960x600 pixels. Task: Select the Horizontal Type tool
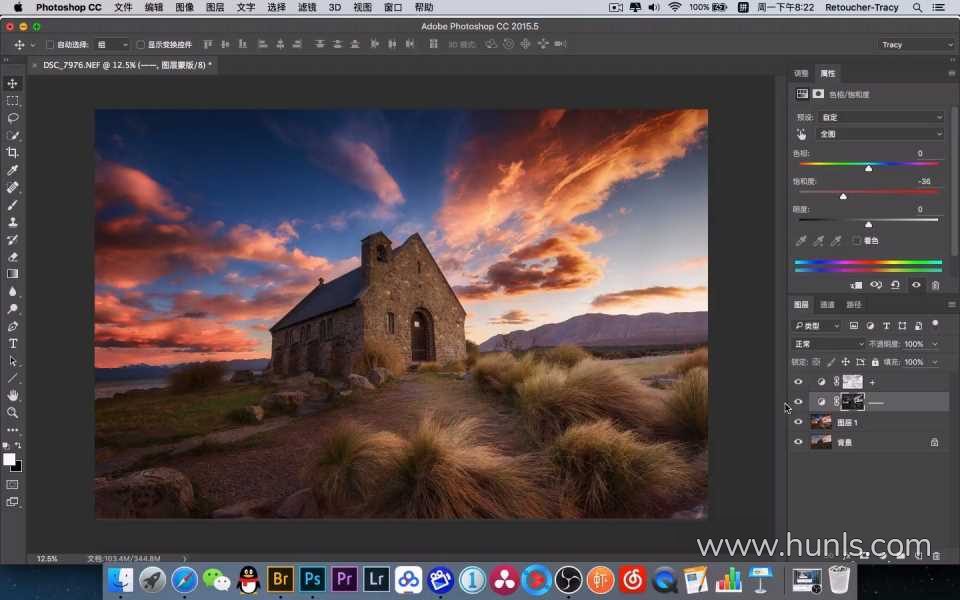pos(12,343)
